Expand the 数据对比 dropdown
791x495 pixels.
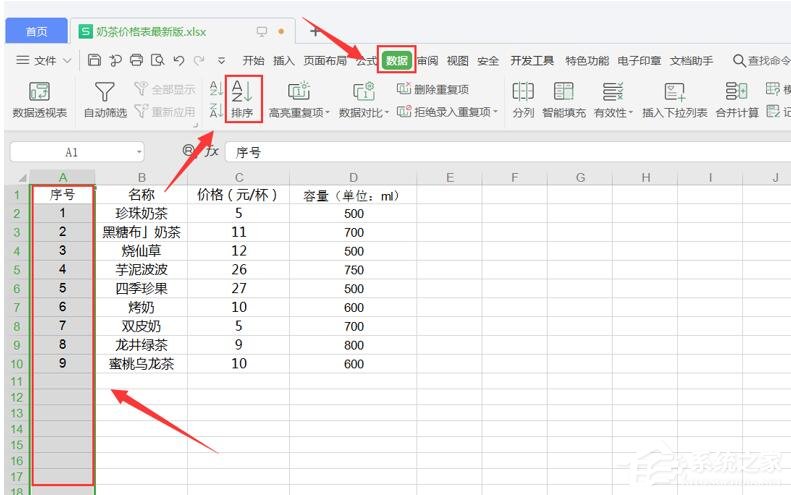(x=364, y=113)
